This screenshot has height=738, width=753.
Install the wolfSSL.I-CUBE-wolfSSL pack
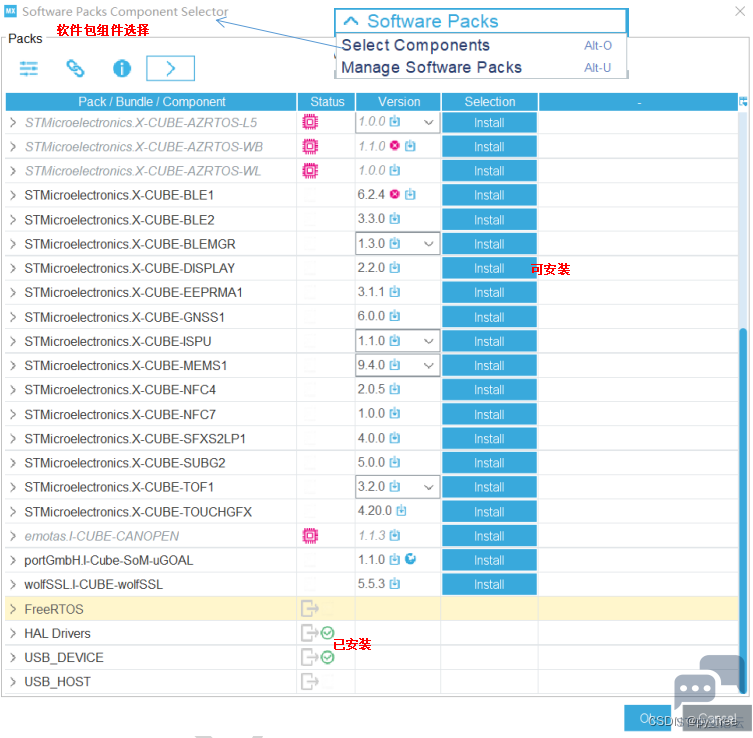[x=489, y=584]
